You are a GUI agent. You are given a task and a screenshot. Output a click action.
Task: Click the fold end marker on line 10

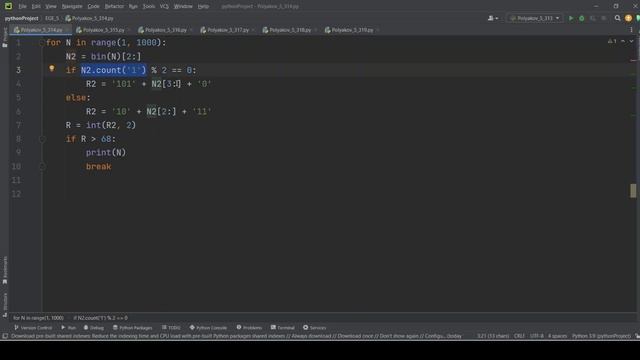(x=42, y=167)
